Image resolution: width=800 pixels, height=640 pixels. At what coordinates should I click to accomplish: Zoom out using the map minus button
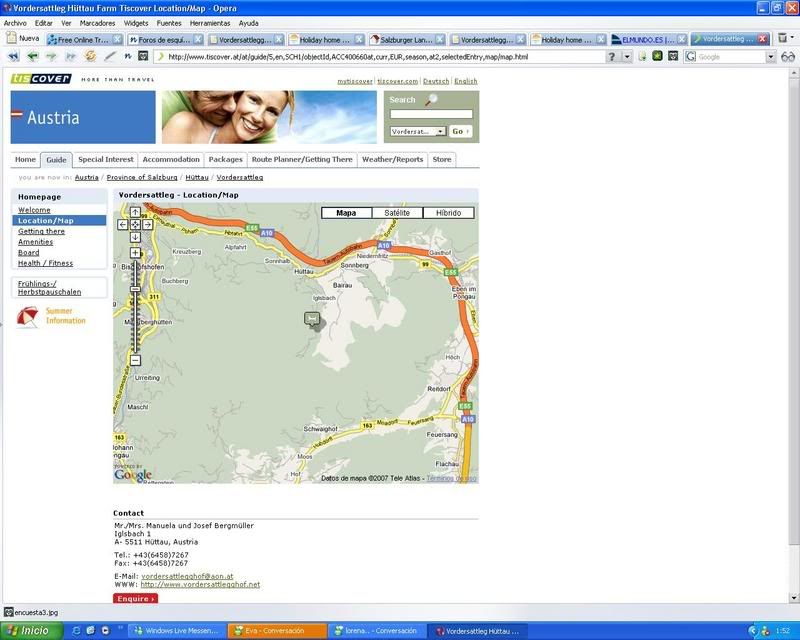(135, 360)
